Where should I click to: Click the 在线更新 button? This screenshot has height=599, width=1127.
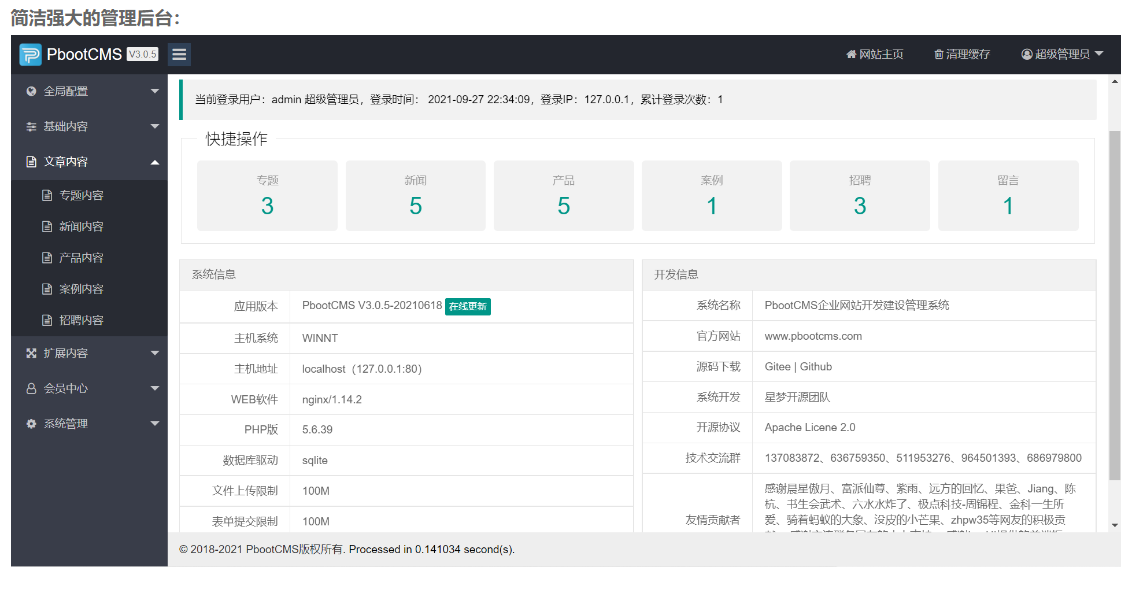468,306
